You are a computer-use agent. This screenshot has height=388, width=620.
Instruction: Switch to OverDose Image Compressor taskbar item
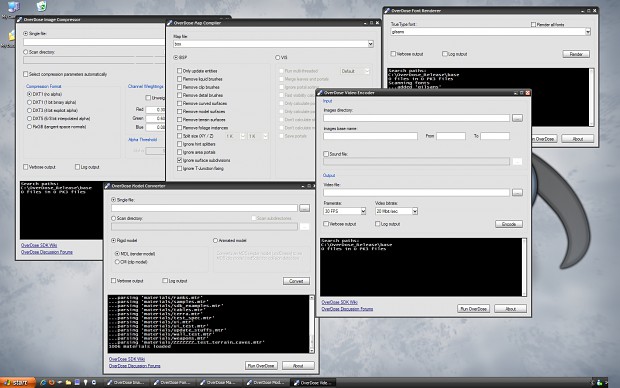[127, 382]
